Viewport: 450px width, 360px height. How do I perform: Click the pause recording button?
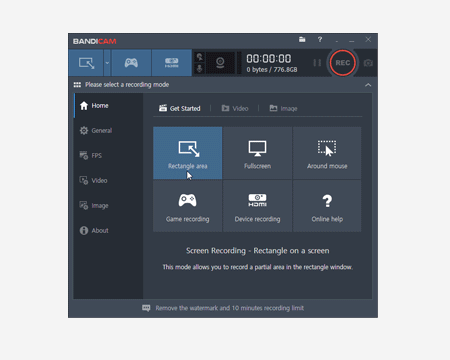point(317,63)
